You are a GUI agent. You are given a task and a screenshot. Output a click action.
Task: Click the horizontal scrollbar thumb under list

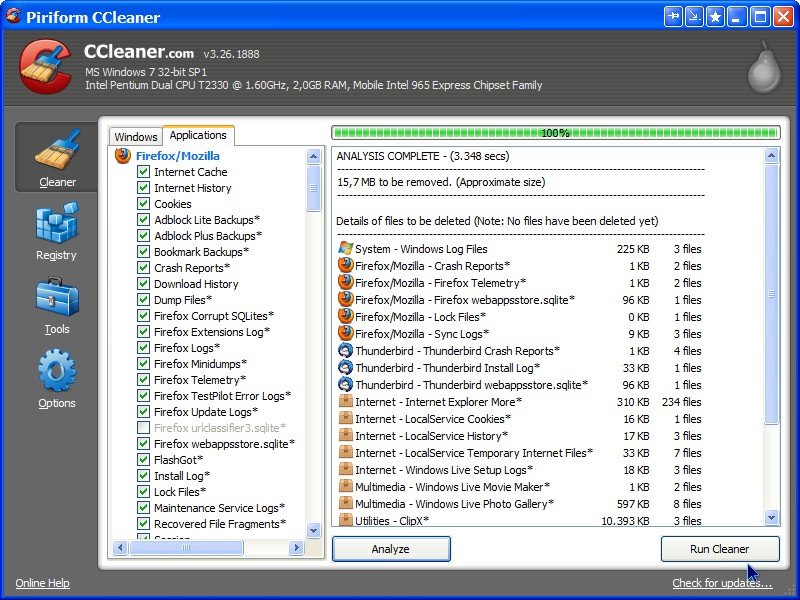tap(186, 547)
